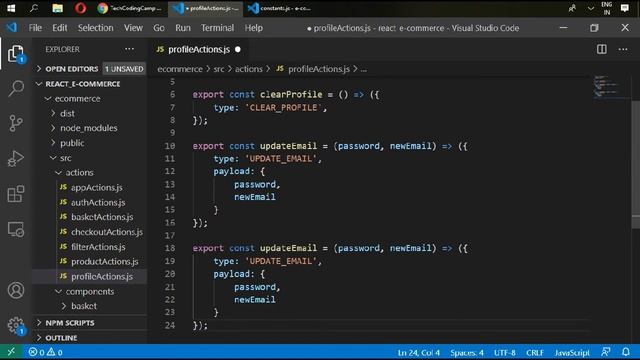
Task: Open the Manage gear menu
Action: click(16, 325)
